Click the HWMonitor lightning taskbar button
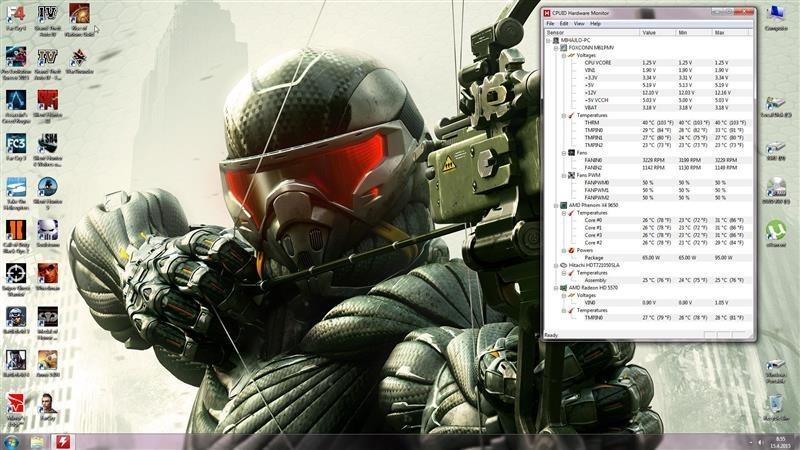Image resolution: width=800 pixels, height=450 pixels. point(64,442)
